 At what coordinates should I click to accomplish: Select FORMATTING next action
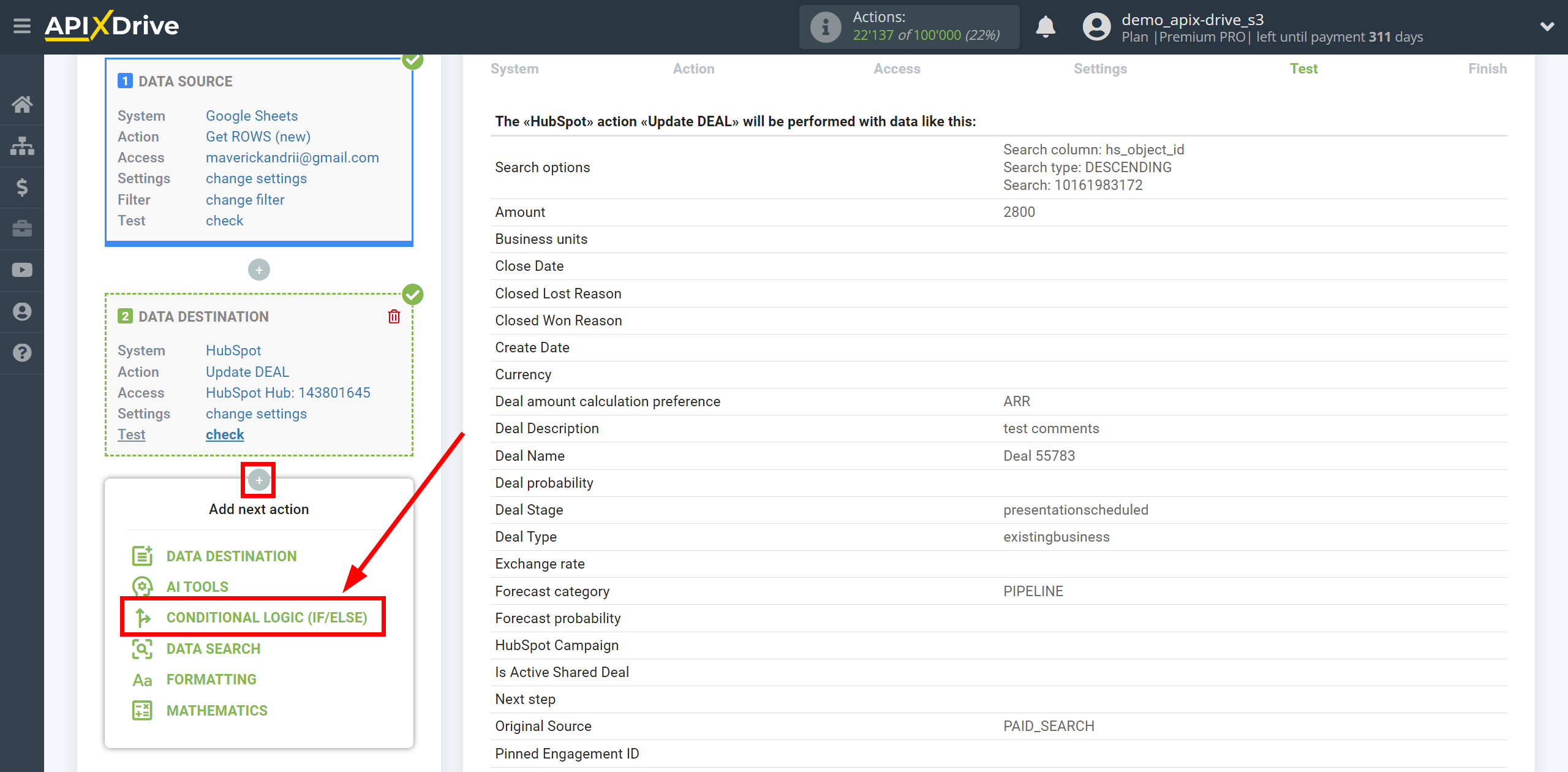tap(211, 679)
